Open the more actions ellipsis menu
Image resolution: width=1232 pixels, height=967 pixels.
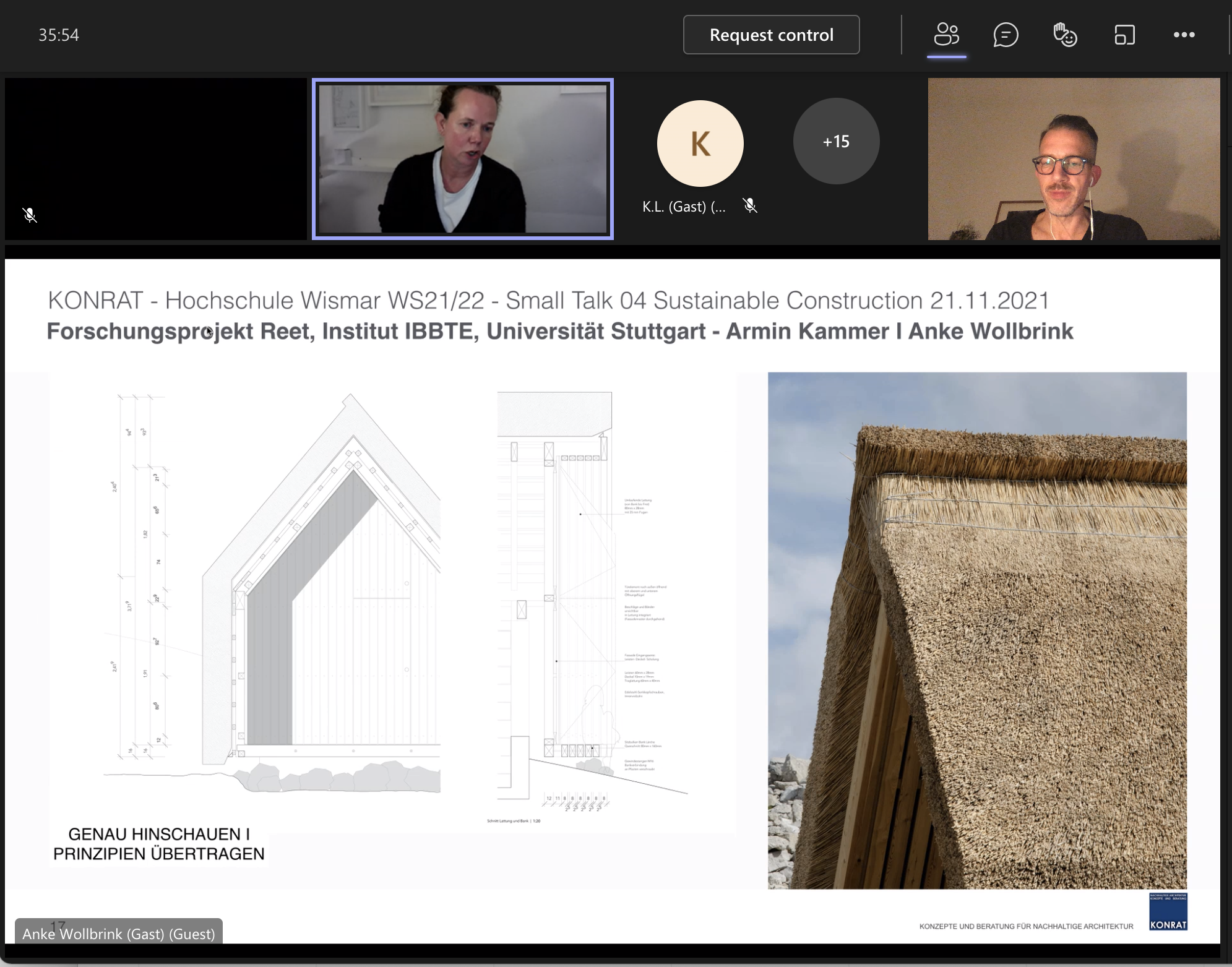click(1184, 35)
